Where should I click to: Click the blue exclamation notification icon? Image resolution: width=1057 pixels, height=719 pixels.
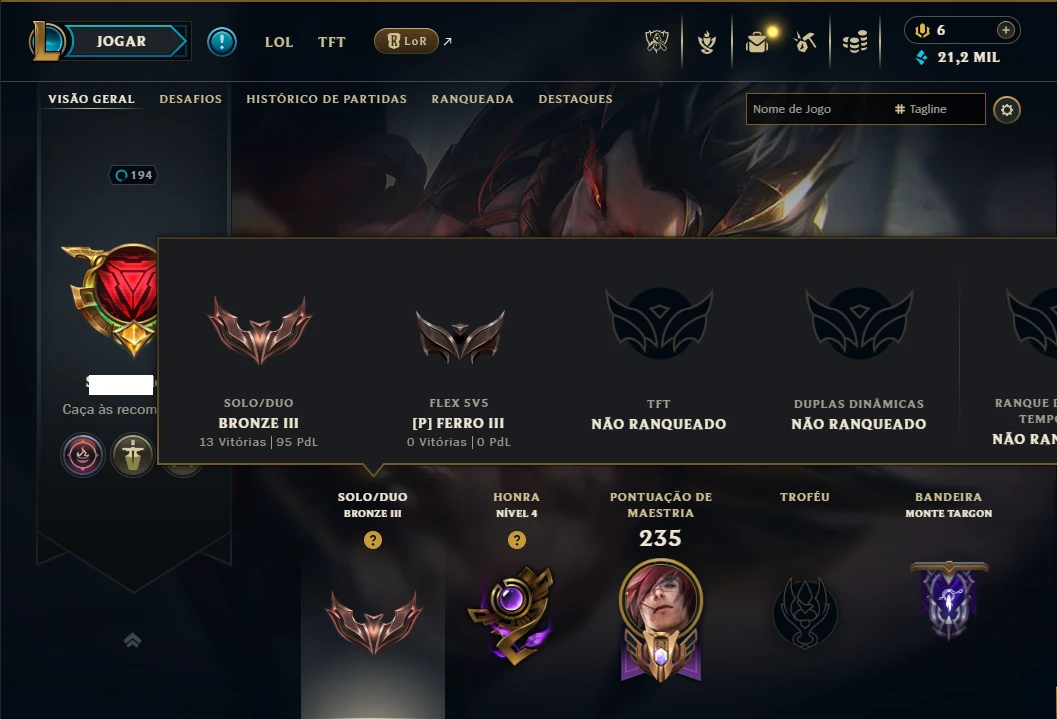(x=222, y=42)
